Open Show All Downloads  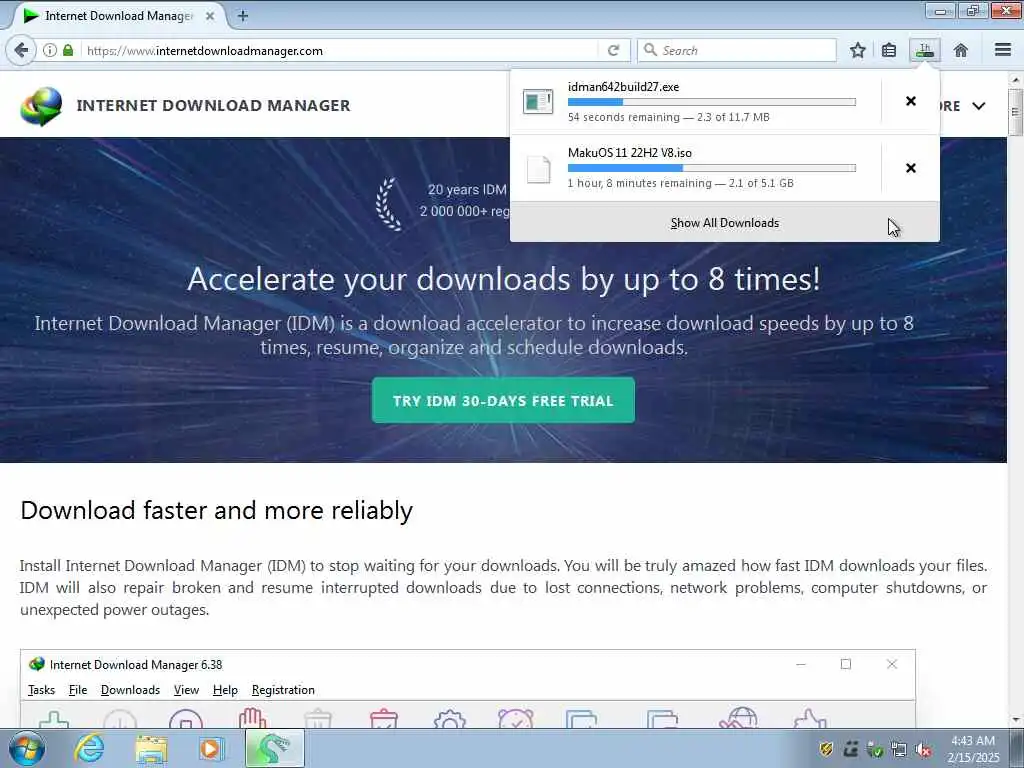(x=725, y=223)
